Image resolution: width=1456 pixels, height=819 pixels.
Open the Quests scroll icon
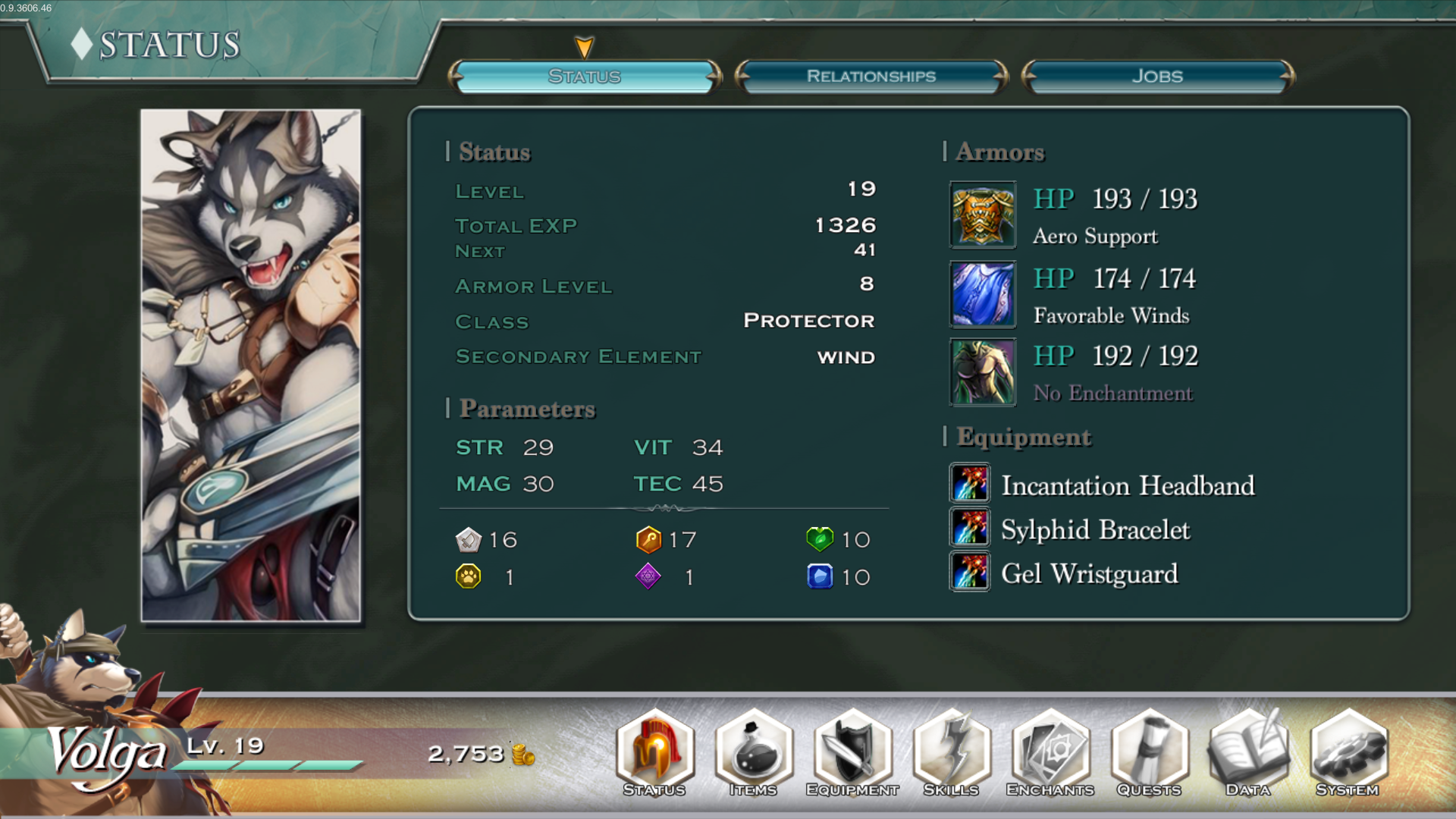pyautogui.click(x=1150, y=752)
